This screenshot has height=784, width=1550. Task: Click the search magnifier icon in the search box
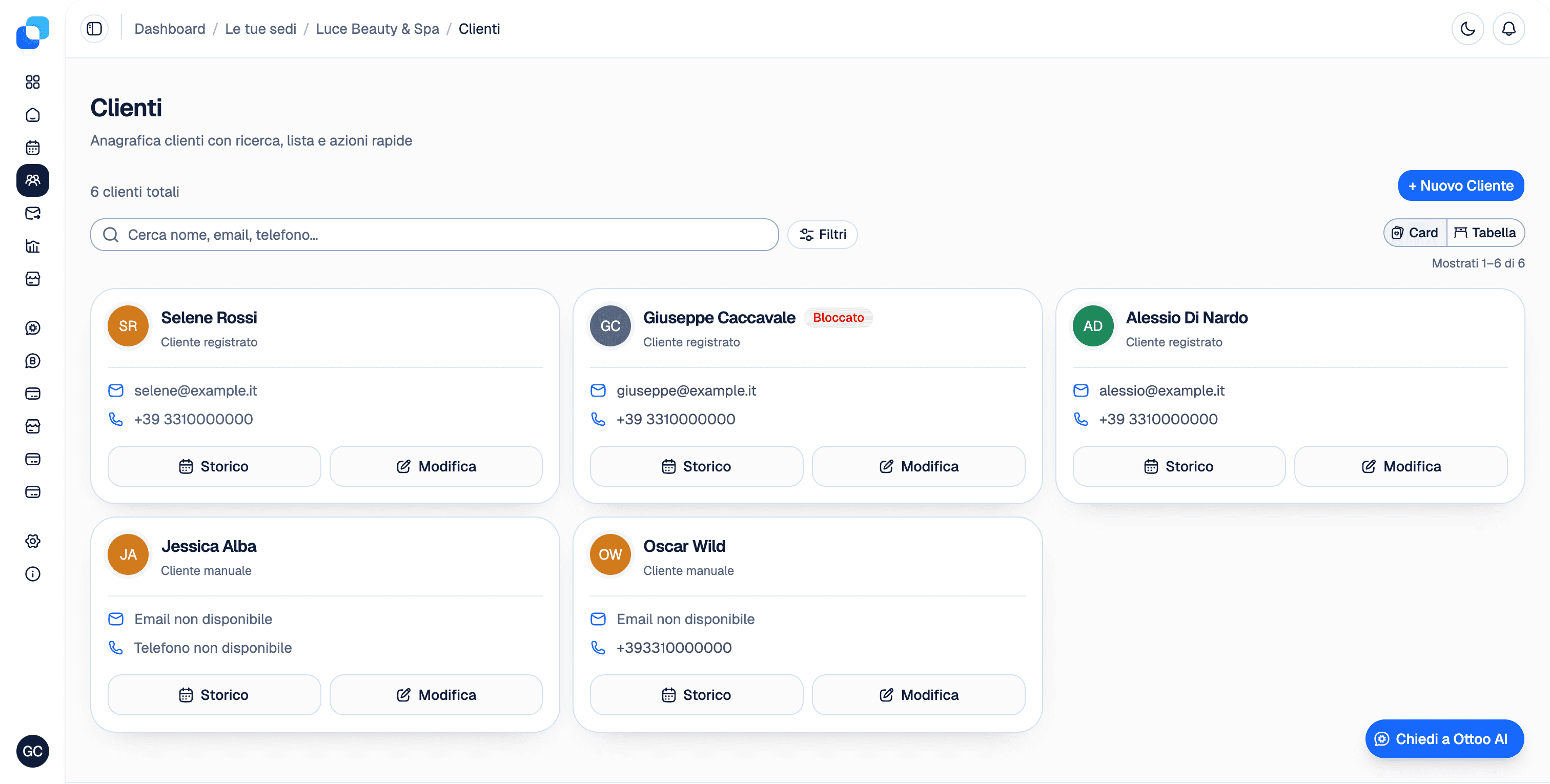click(x=111, y=235)
